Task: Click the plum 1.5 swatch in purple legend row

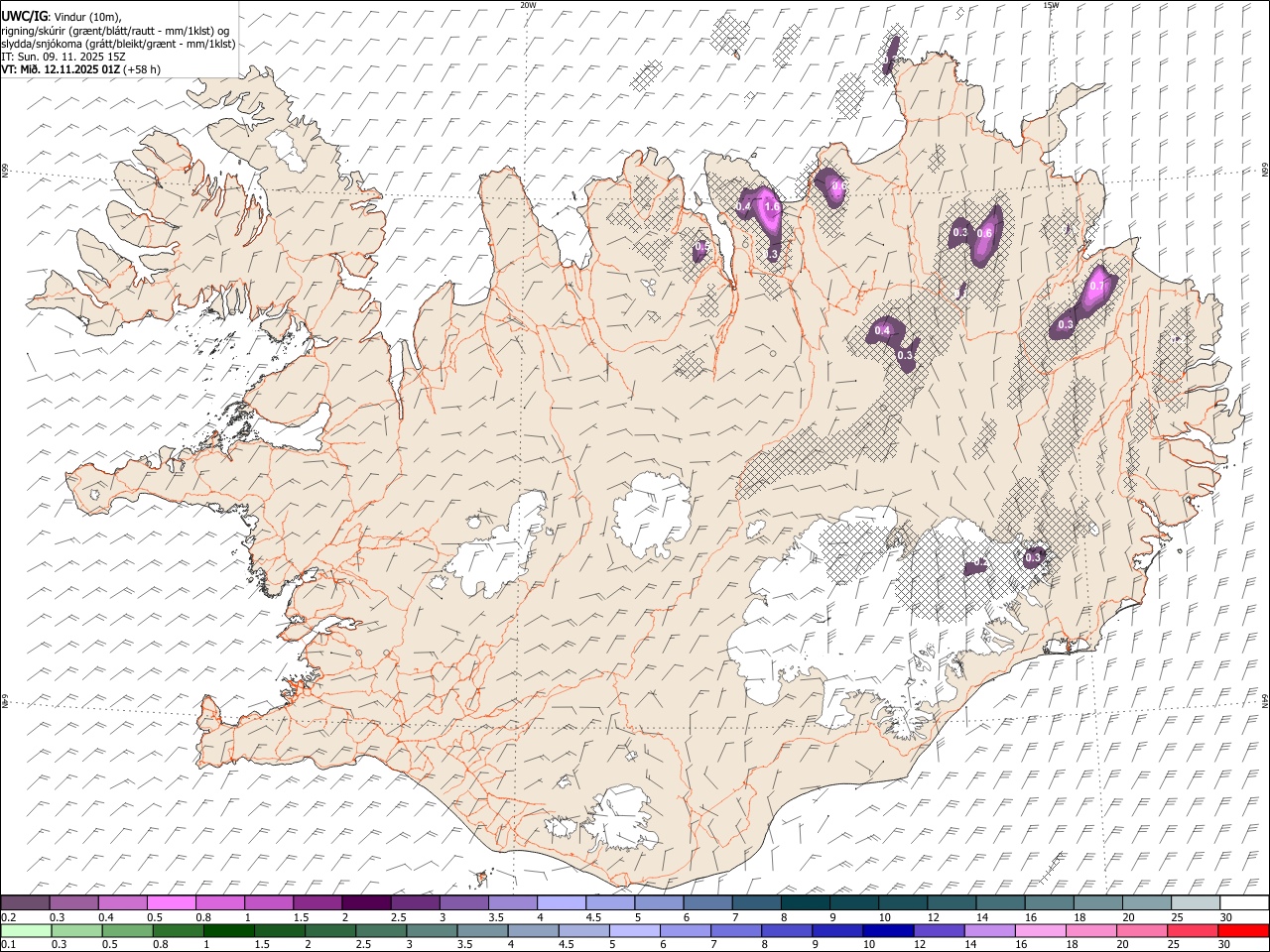Action: [317, 902]
